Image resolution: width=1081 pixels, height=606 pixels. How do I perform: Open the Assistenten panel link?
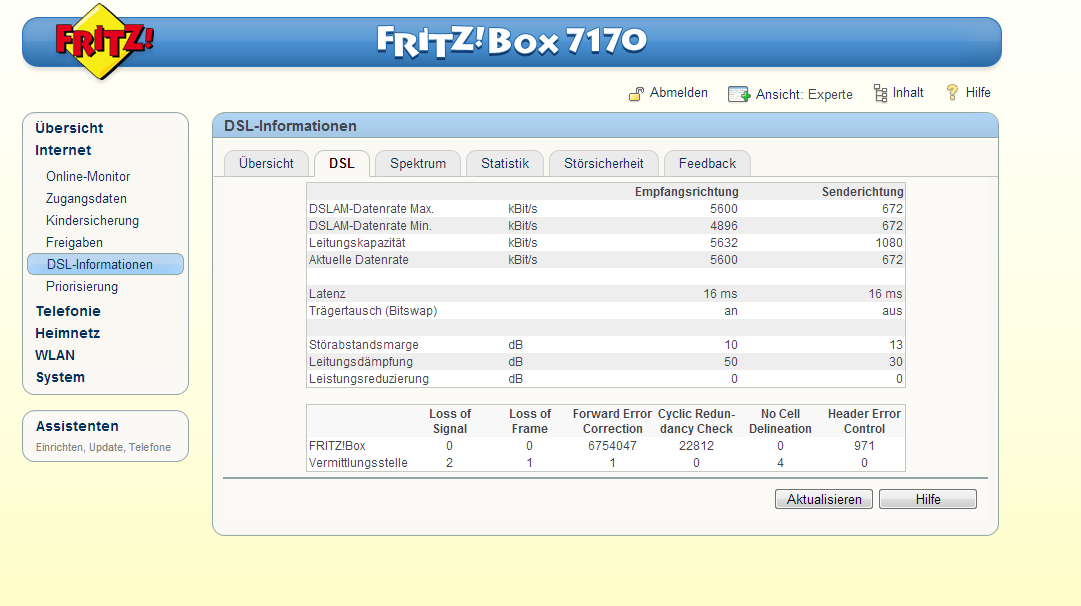pyautogui.click(x=77, y=426)
